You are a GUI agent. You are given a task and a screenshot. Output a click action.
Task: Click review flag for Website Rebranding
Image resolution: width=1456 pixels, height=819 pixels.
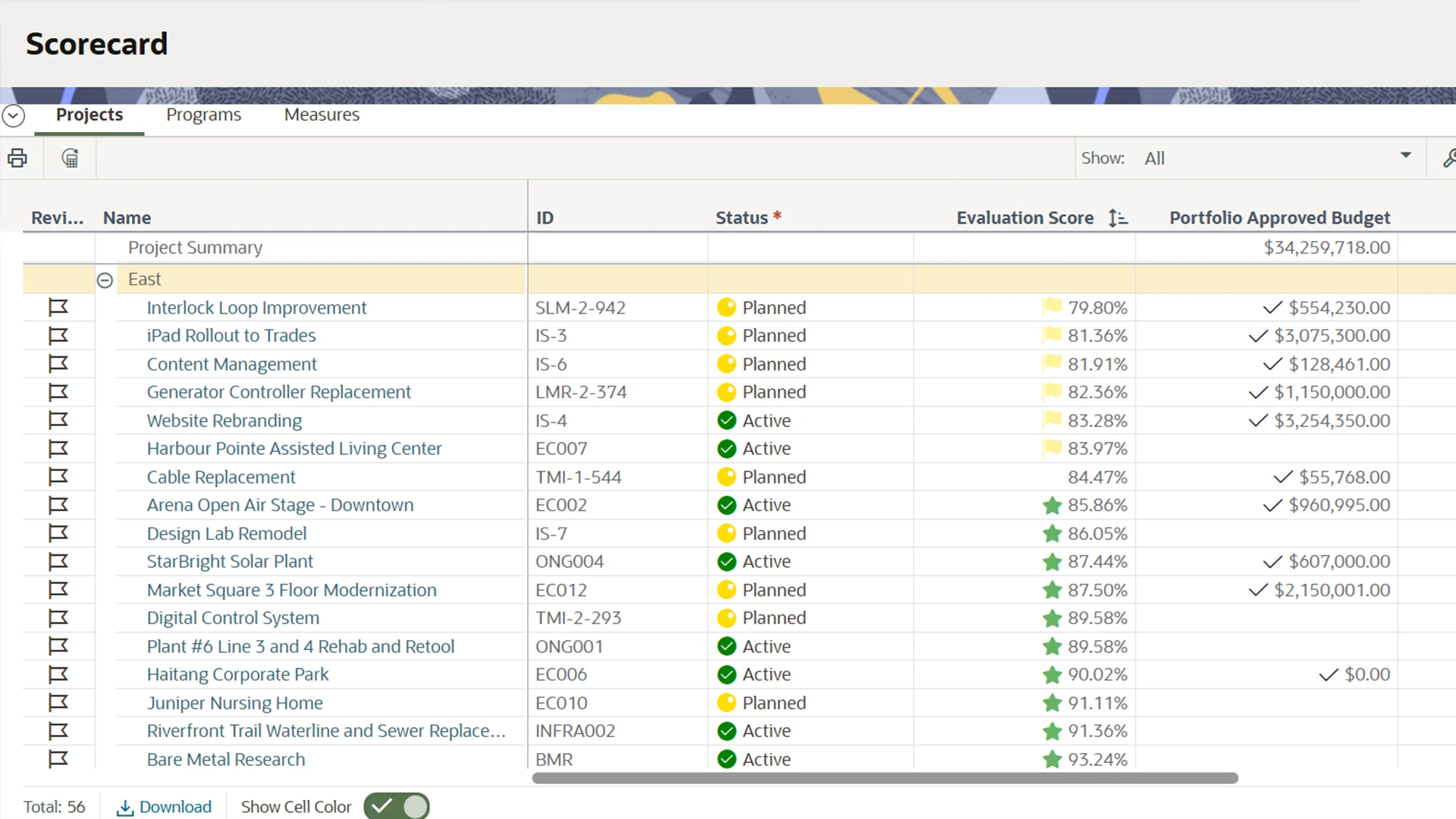pyautogui.click(x=58, y=421)
